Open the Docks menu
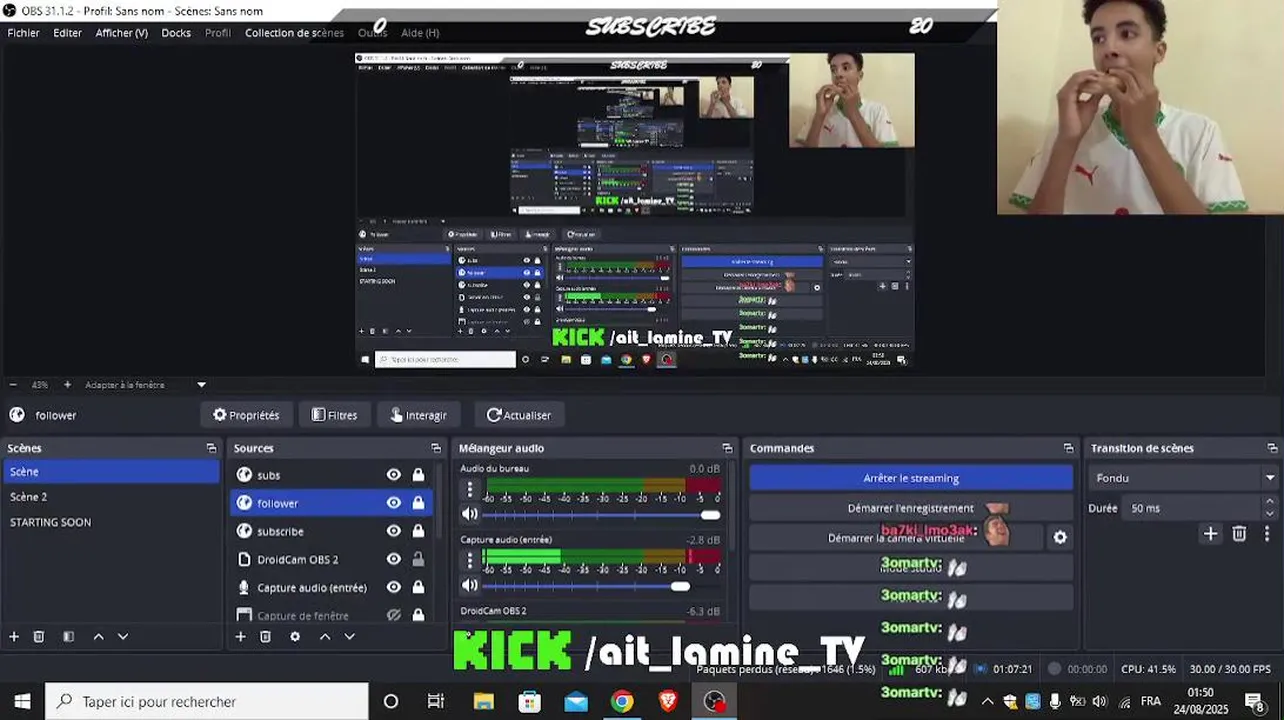The height and width of the screenshot is (720, 1284). (176, 33)
